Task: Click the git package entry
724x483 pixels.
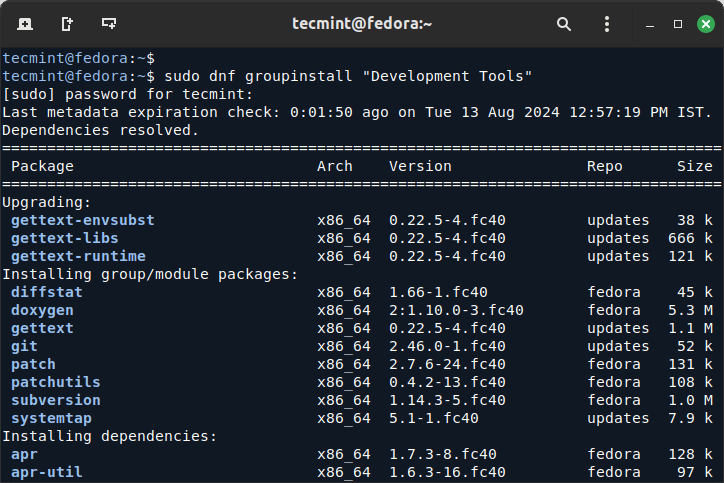Action: pos(24,346)
